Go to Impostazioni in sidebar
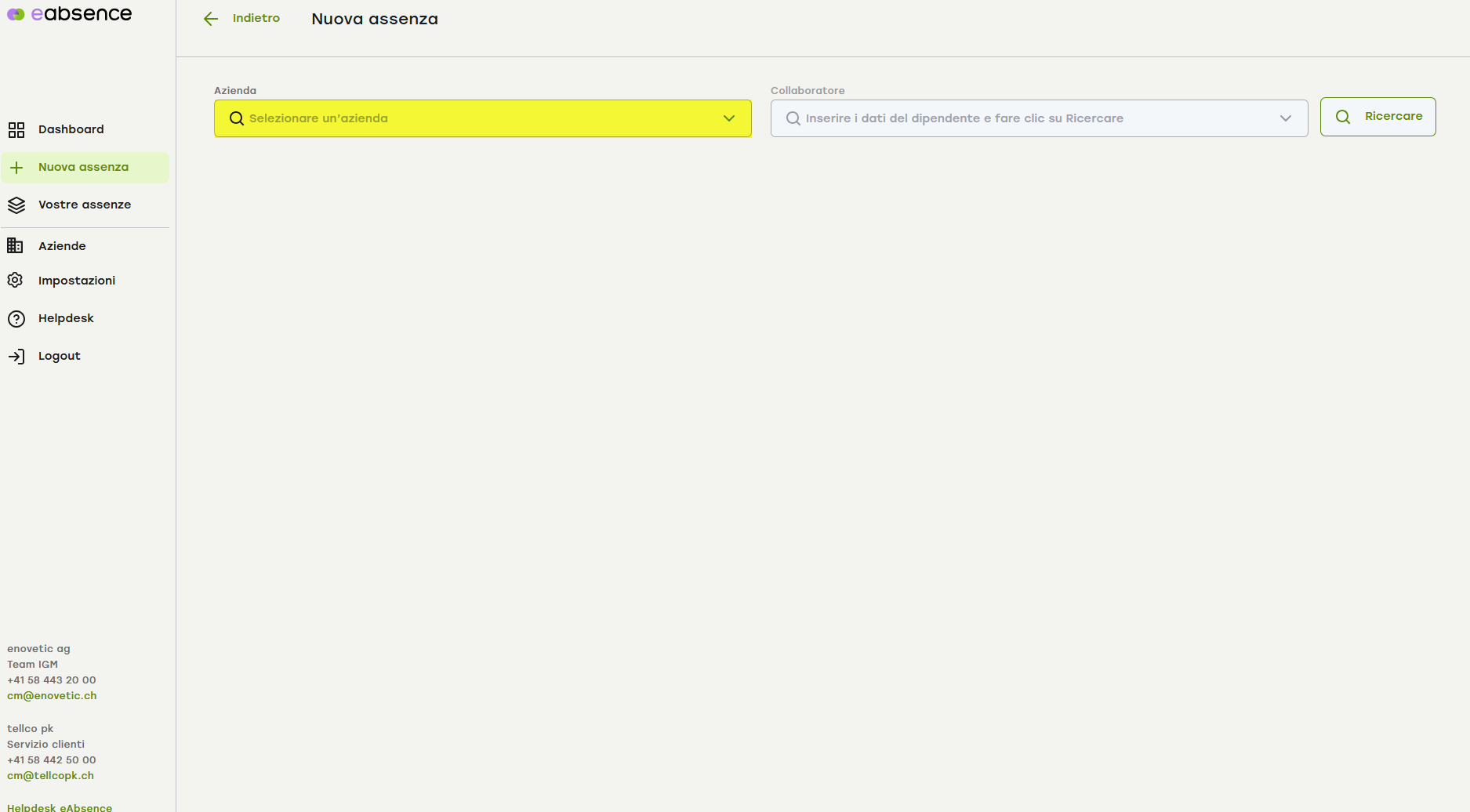 click(77, 281)
